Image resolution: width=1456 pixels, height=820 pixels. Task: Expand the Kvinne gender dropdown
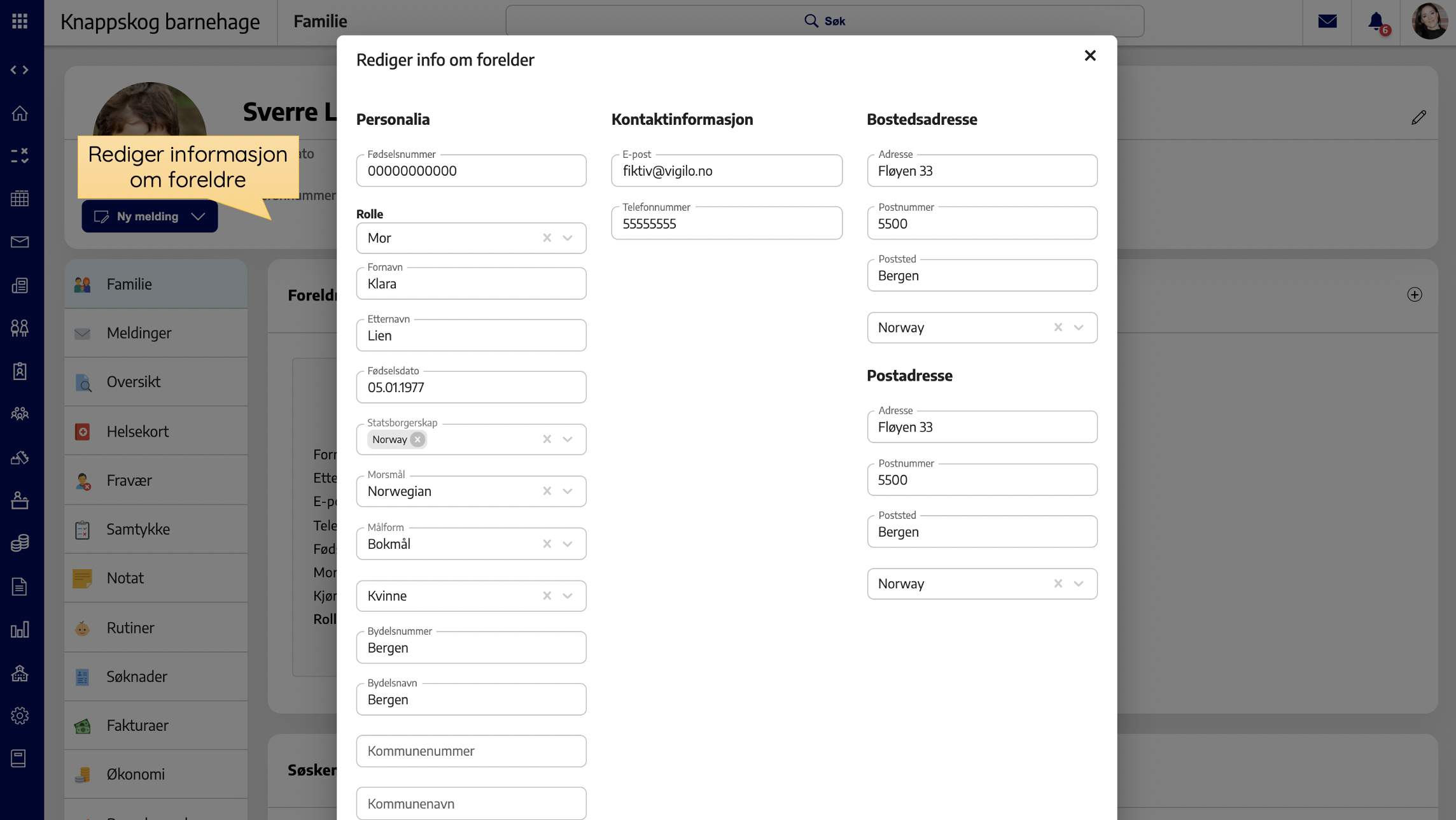click(x=568, y=596)
